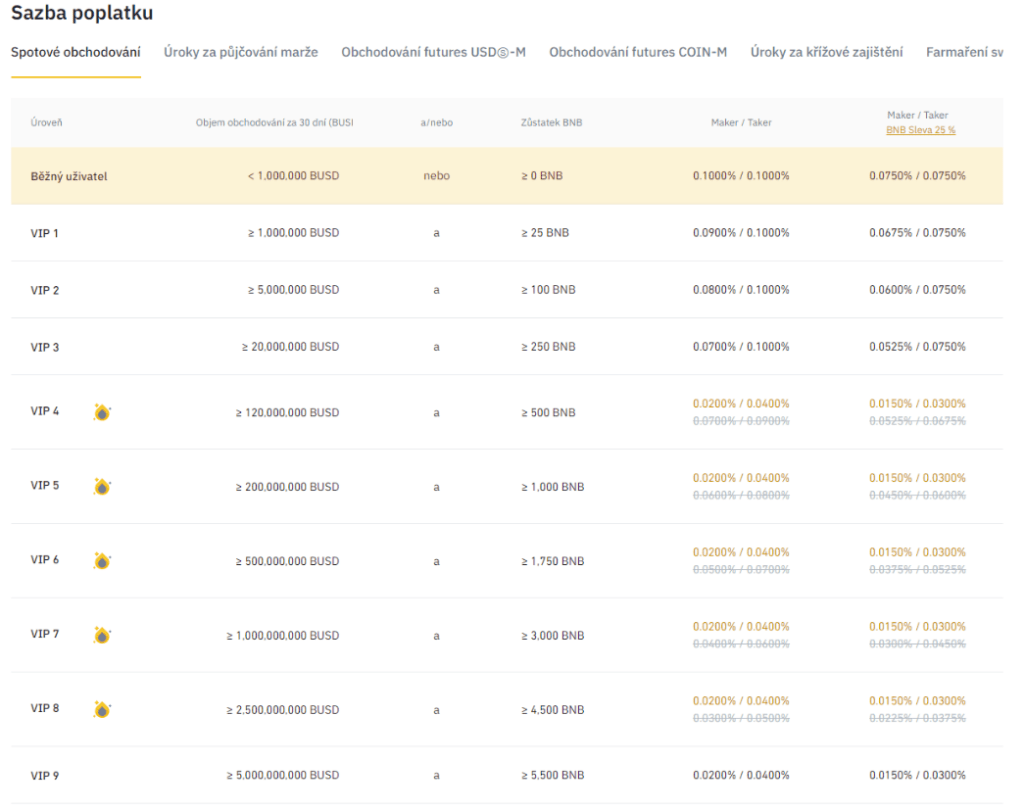Viewport: 1024px width, 810px height.
Task: Click struck-through 0.0300% / 0.0500% fee for VIP 8
Action: click(x=741, y=719)
